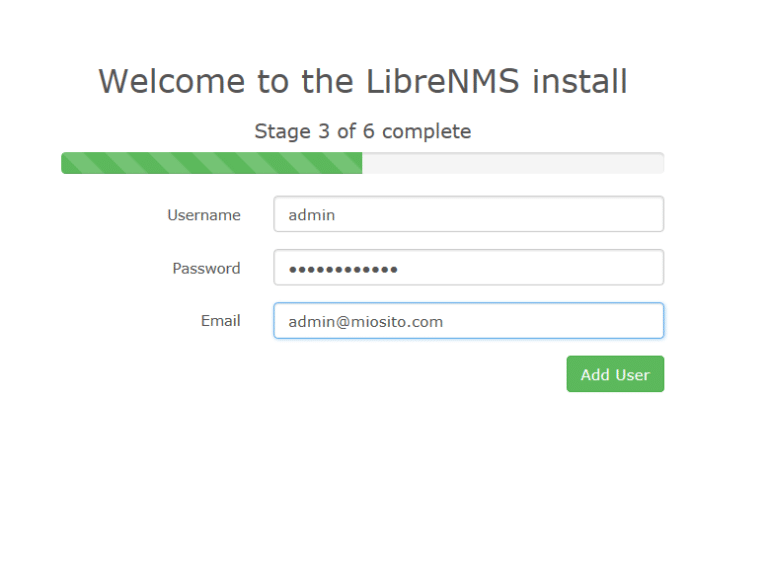Click the number 6 in stage text
The height and width of the screenshot is (566, 768).
point(368,131)
